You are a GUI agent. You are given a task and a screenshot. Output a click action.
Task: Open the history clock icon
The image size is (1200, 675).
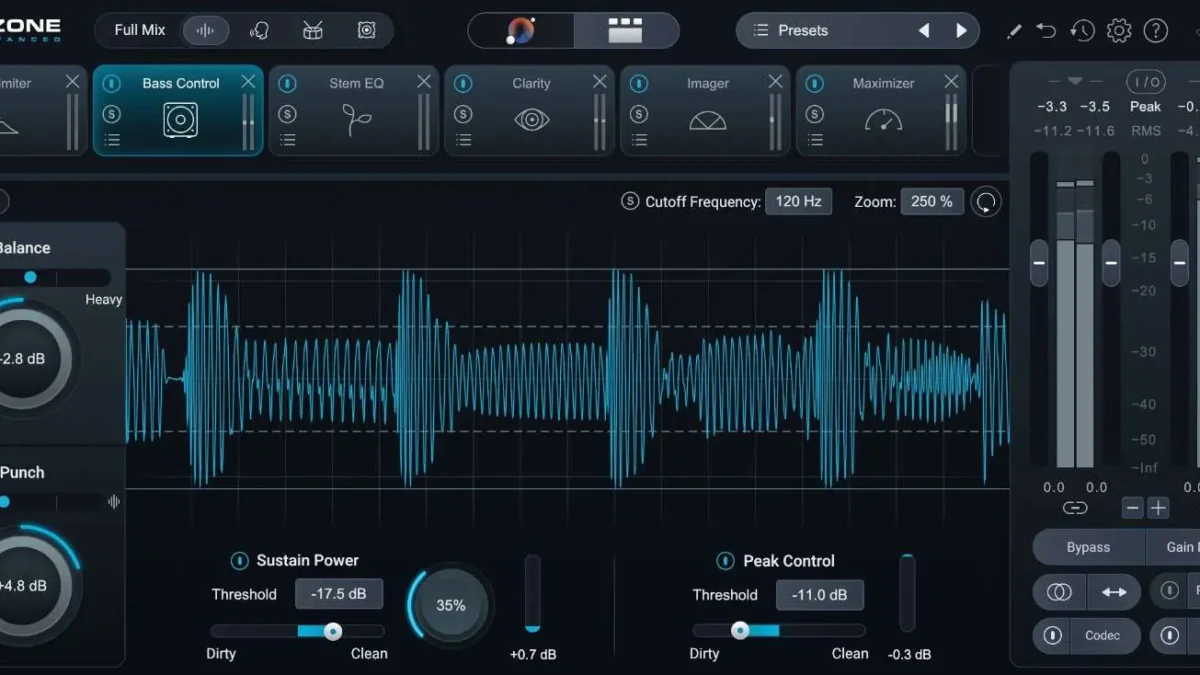pos(1082,31)
